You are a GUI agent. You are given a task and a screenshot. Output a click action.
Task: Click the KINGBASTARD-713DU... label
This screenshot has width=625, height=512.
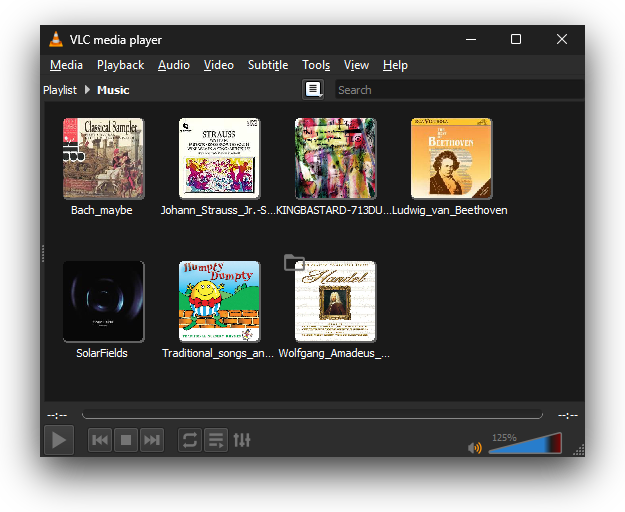[x=334, y=210]
